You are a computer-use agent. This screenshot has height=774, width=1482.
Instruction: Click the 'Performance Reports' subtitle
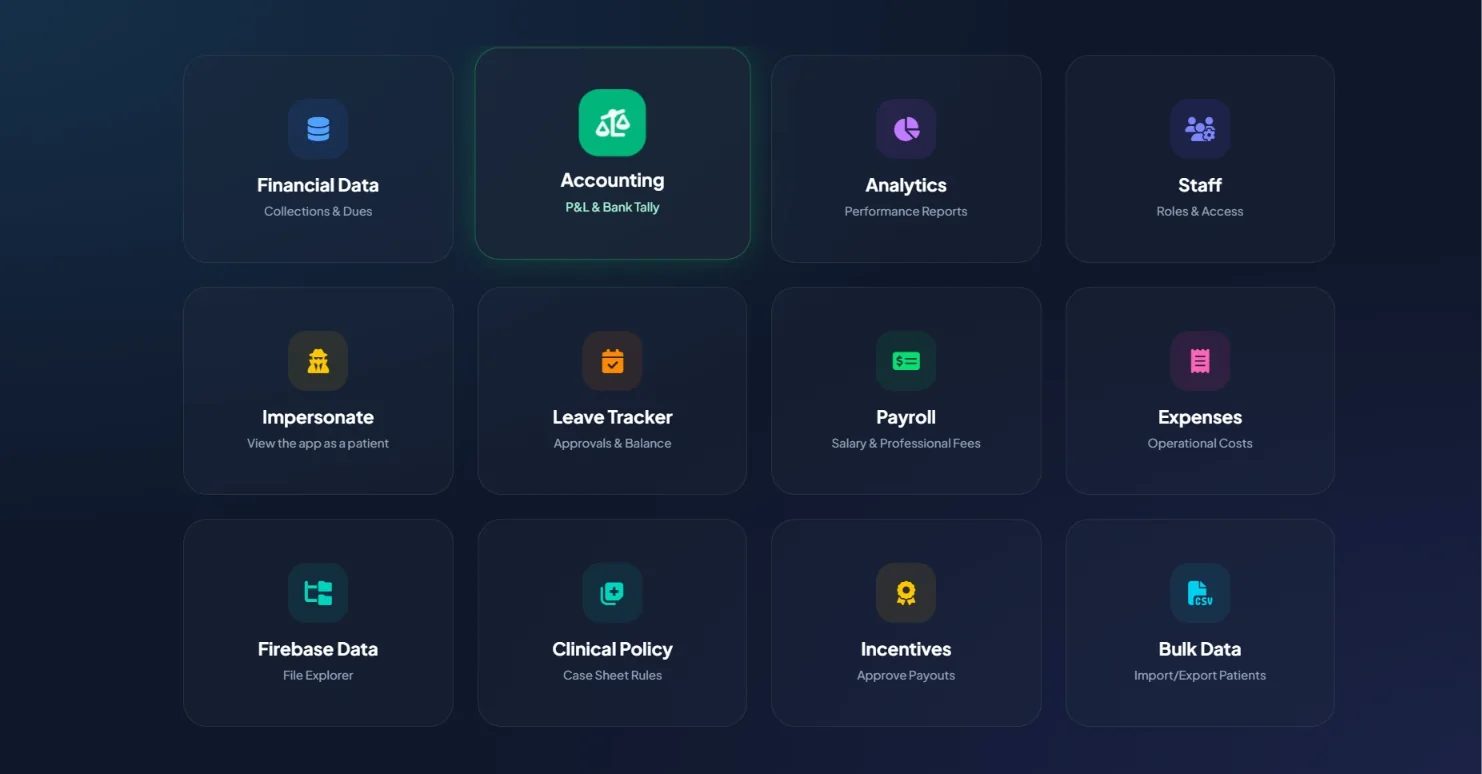906,211
